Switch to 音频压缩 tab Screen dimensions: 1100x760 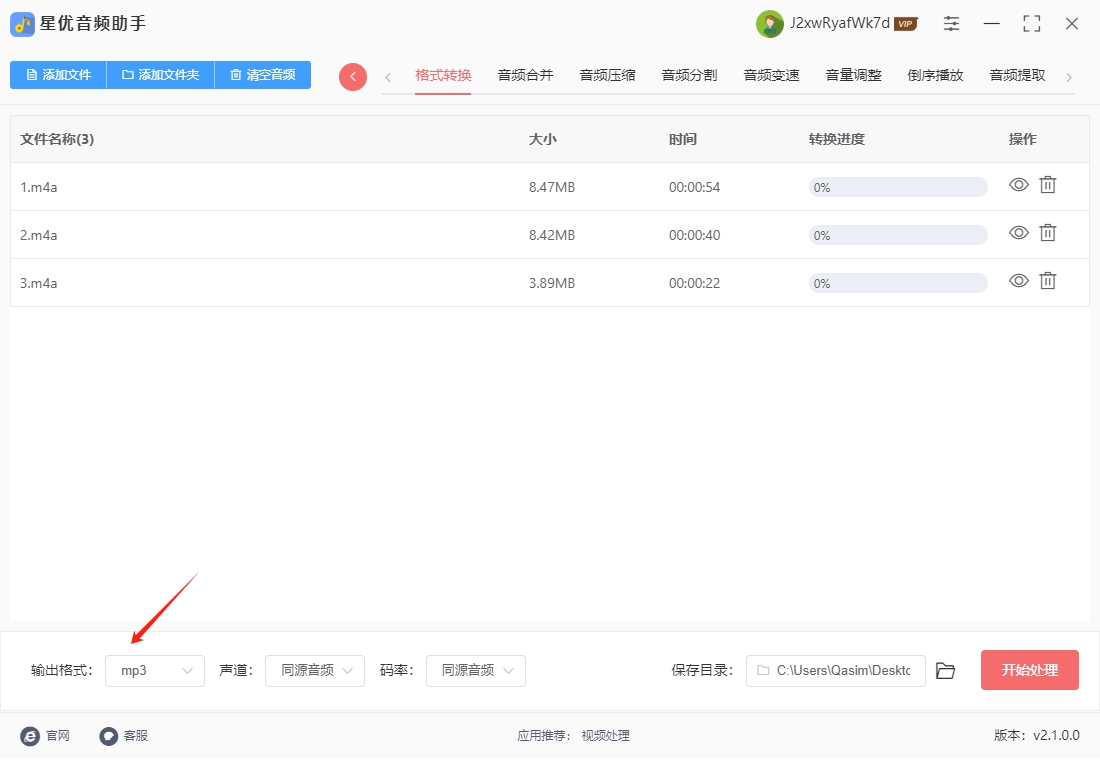coord(608,75)
